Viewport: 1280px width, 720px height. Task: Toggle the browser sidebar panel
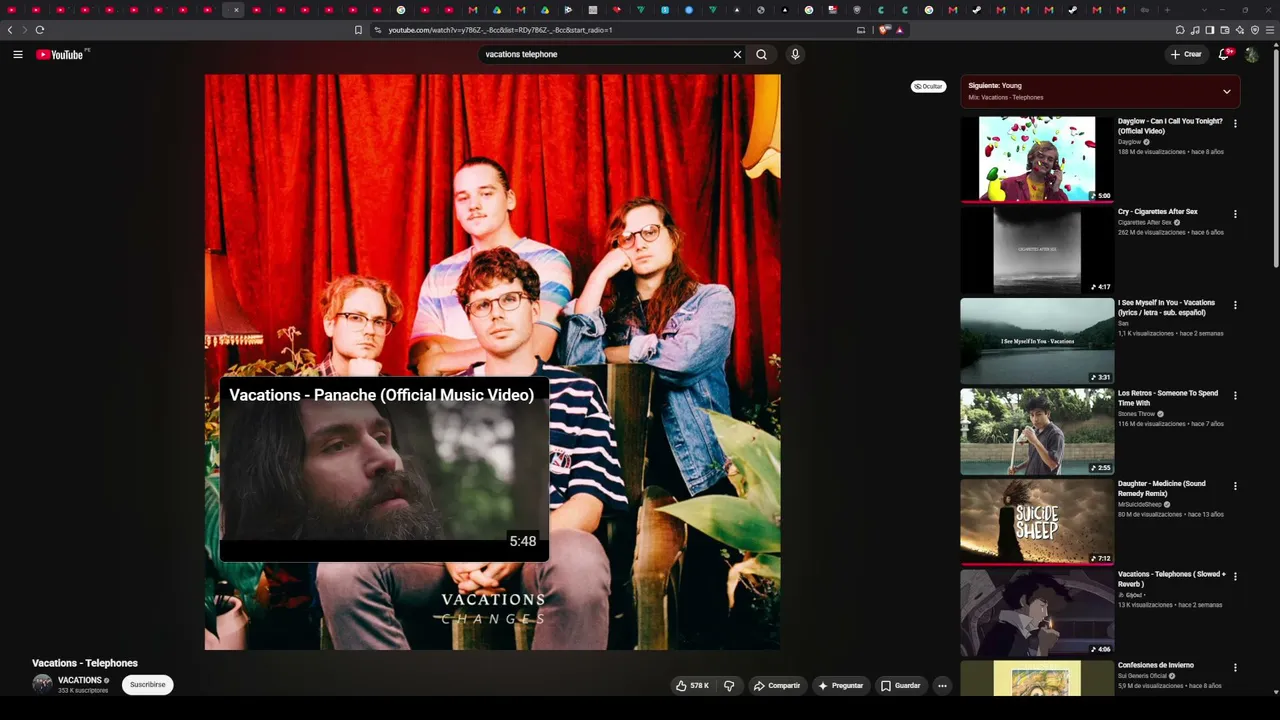(x=1210, y=30)
